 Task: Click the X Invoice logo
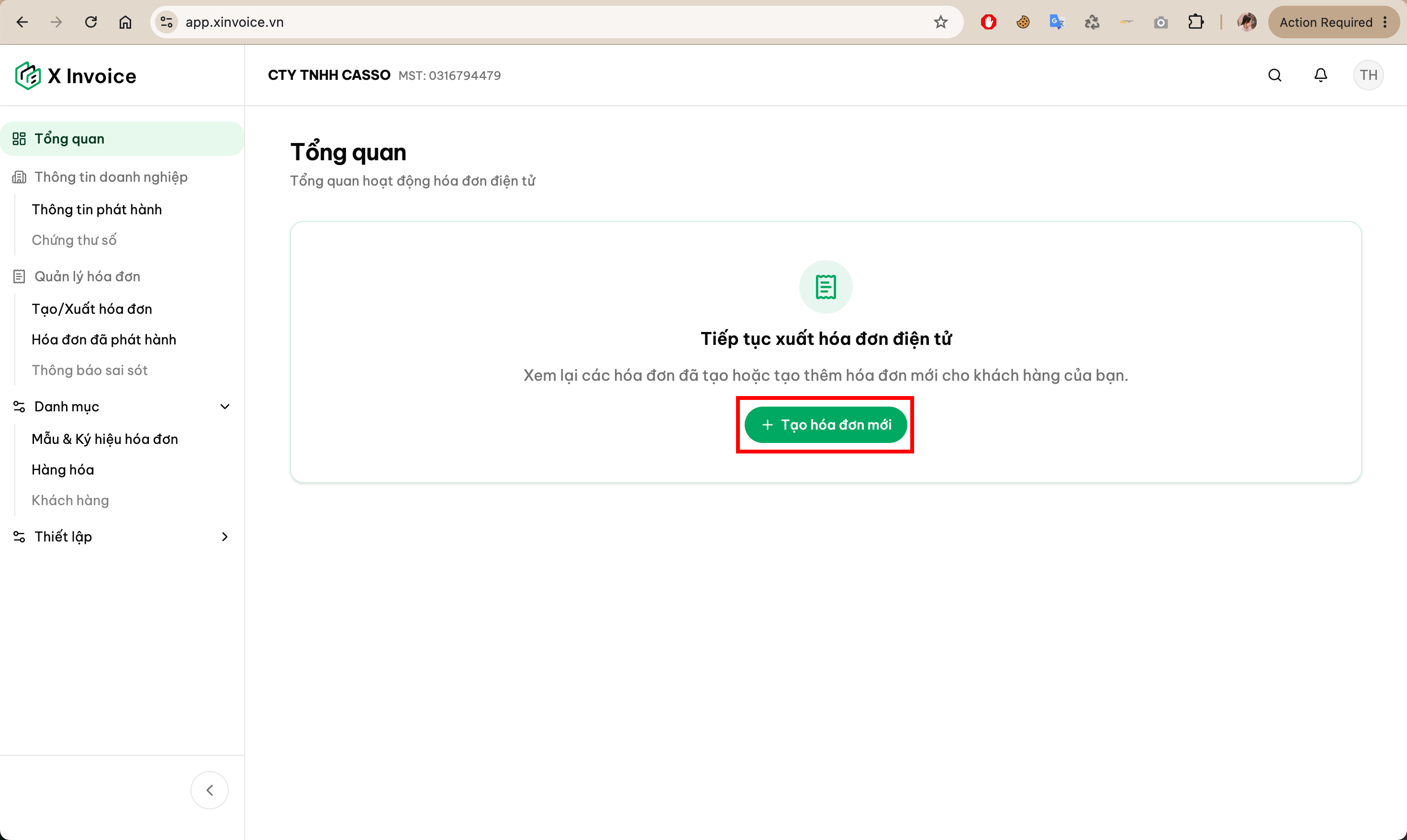pos(76,76)
